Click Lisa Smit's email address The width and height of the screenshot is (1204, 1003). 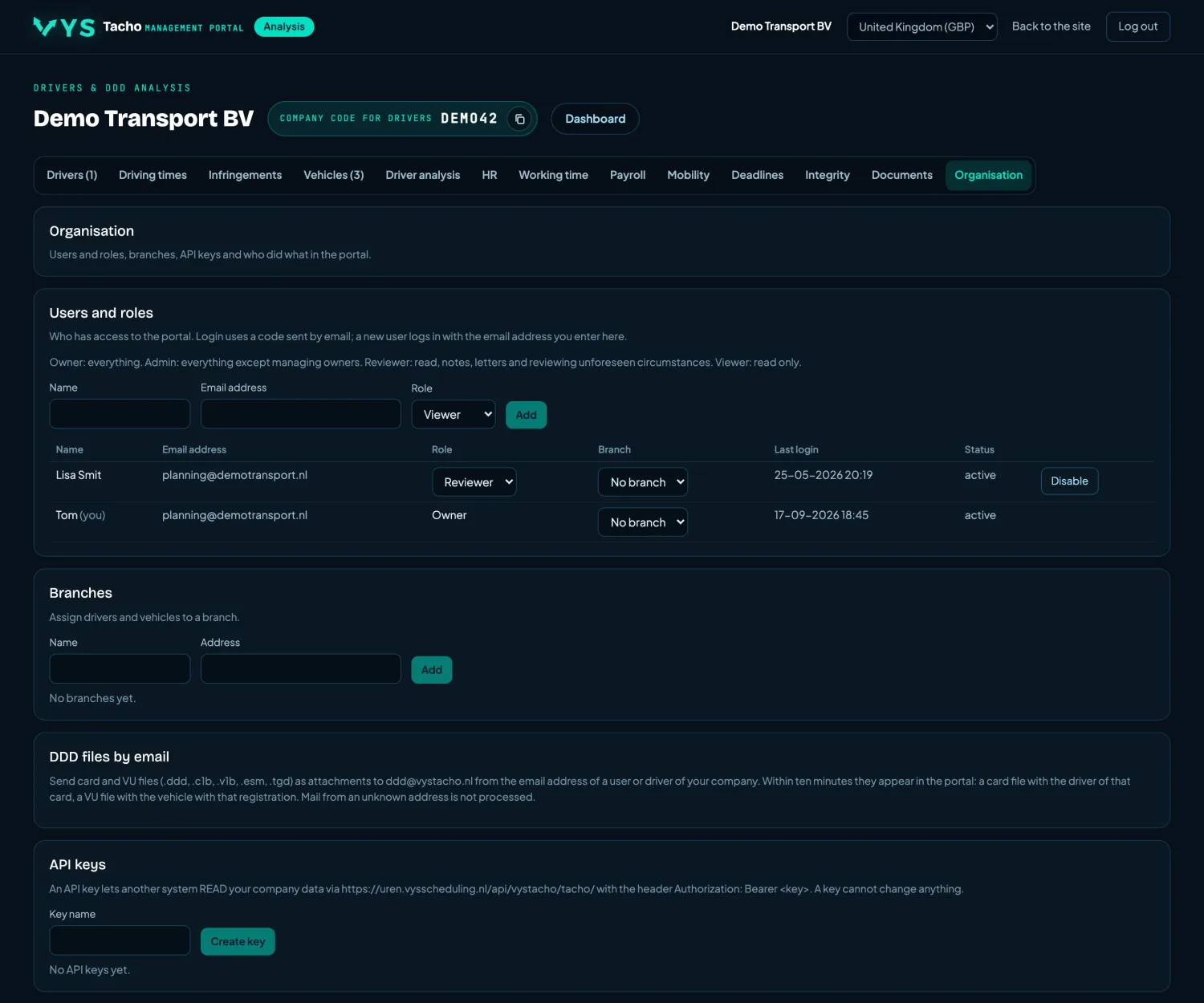coord(234,475)
